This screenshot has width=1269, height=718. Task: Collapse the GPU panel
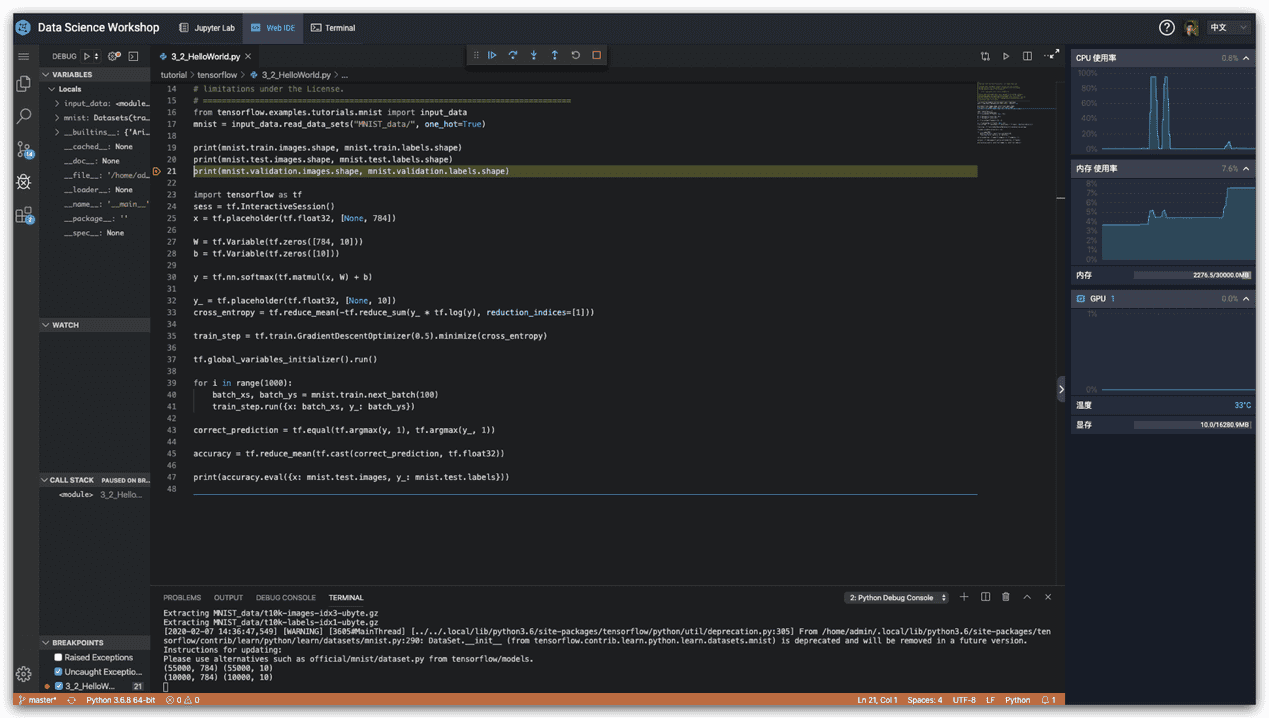1246,299
